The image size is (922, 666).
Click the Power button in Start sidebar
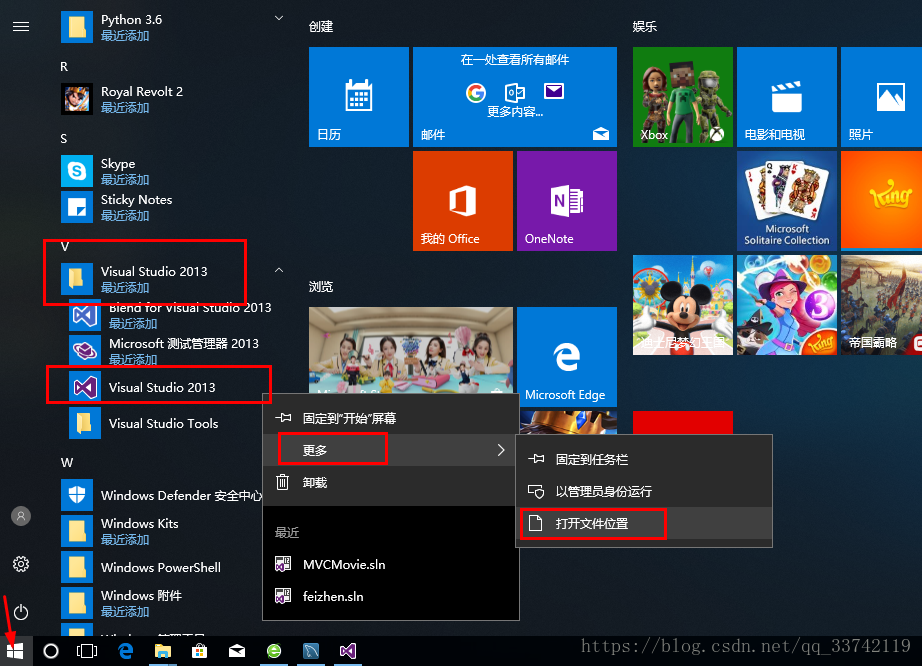21,613
